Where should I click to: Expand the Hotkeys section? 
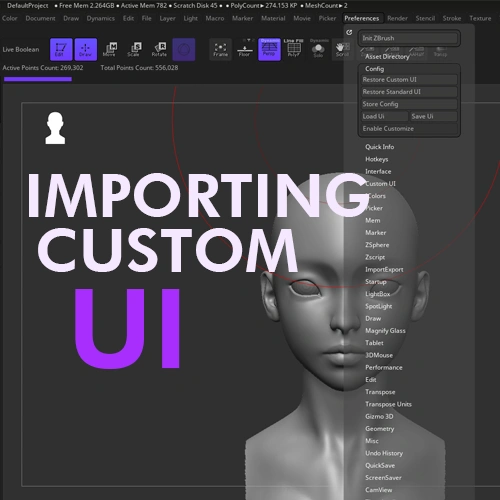377,159
